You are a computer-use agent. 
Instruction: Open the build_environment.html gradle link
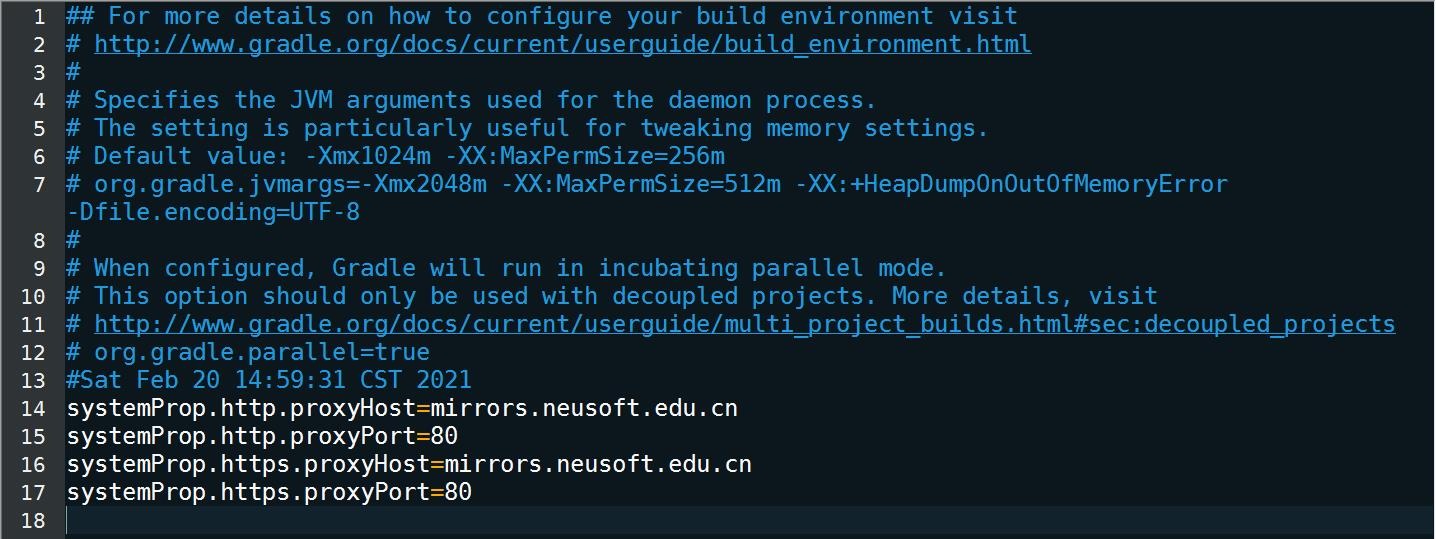point(563,44)
